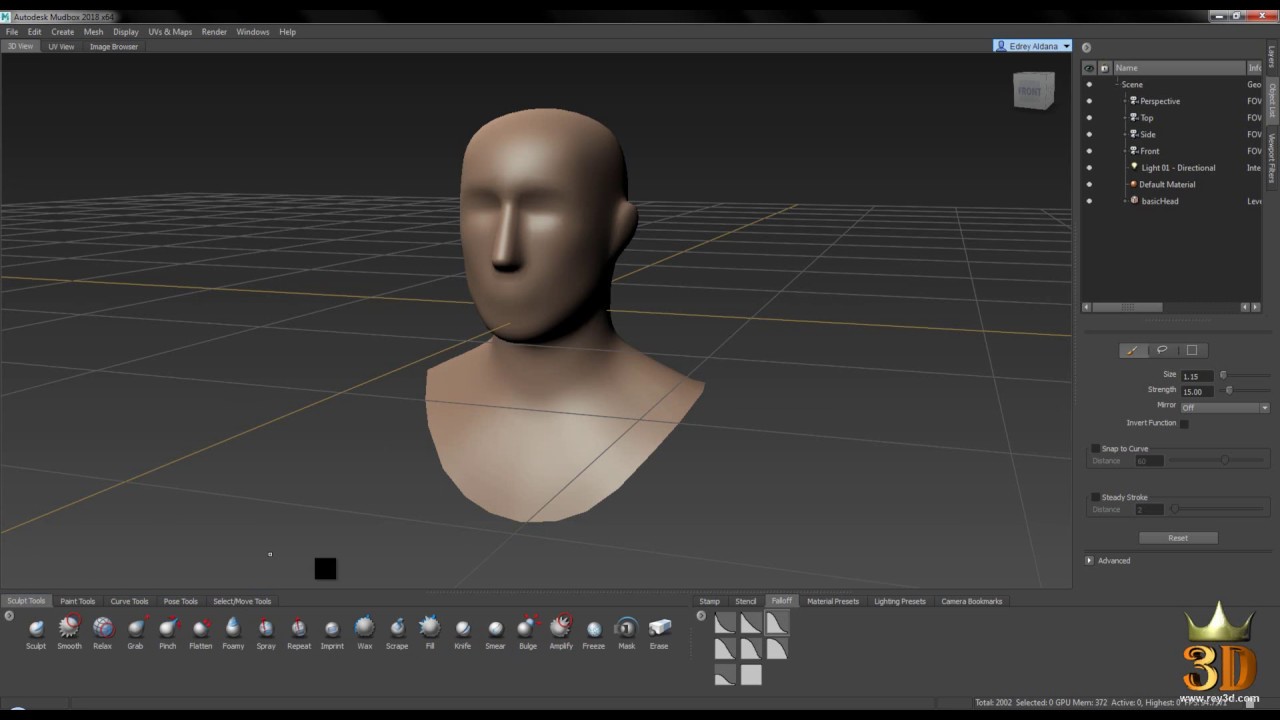Expand the sculpt tools tray arrow

click(9, 616)
